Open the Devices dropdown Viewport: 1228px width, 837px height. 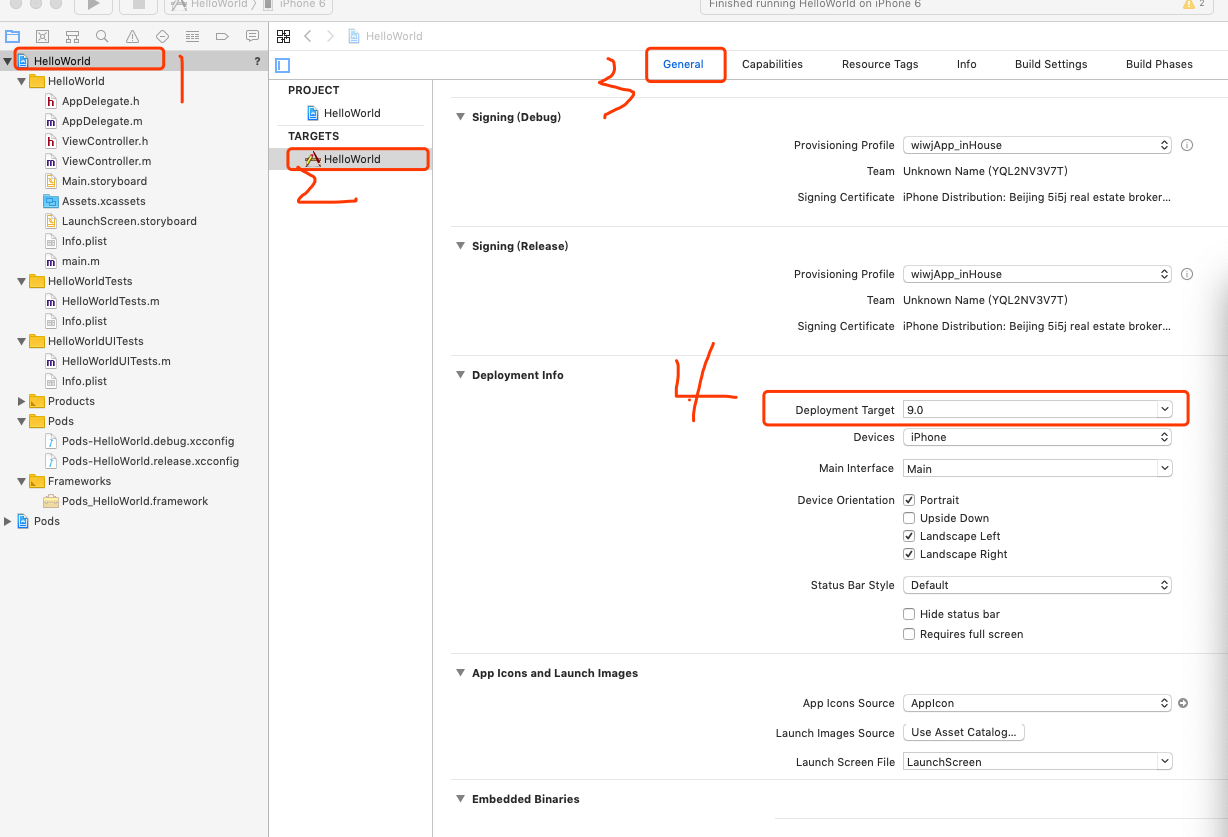1037,437
